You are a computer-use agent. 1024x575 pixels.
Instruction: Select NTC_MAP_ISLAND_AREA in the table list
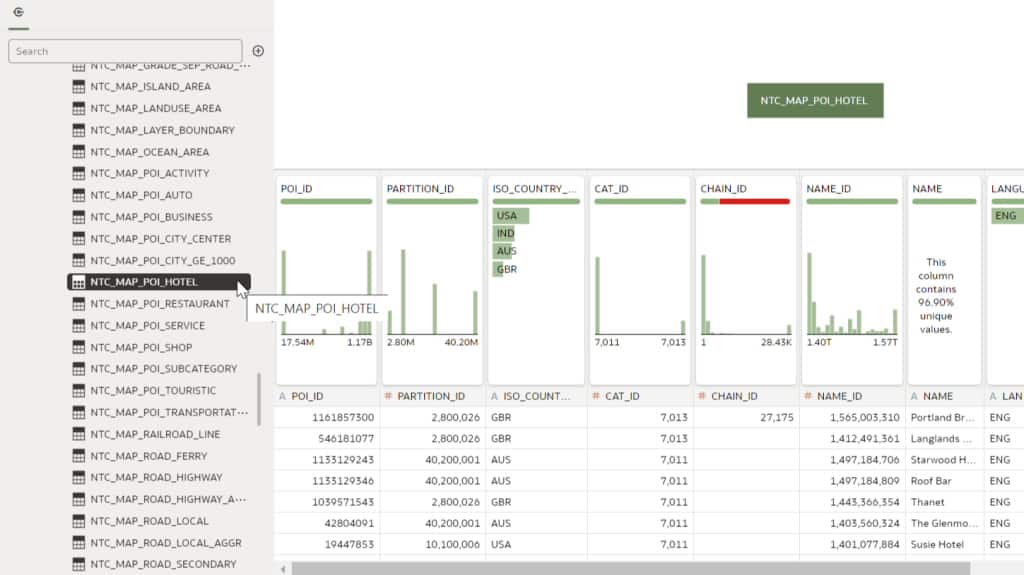[x=150, y=86]
